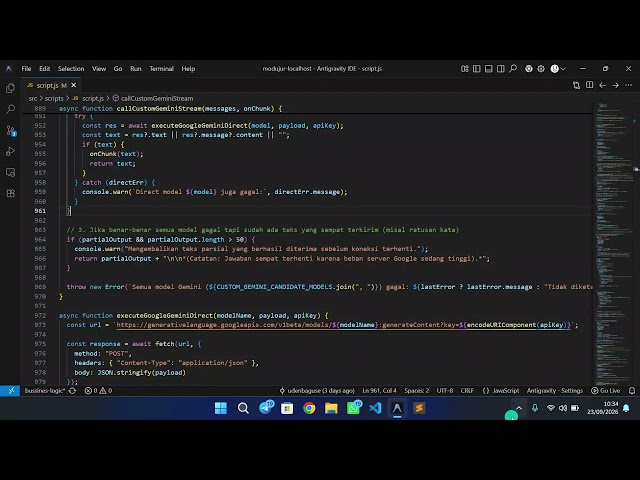Image resolution: width=640 pixels, height=480 pixels.
Task: Change line endings via CRLF item
Action: (467, 391)
